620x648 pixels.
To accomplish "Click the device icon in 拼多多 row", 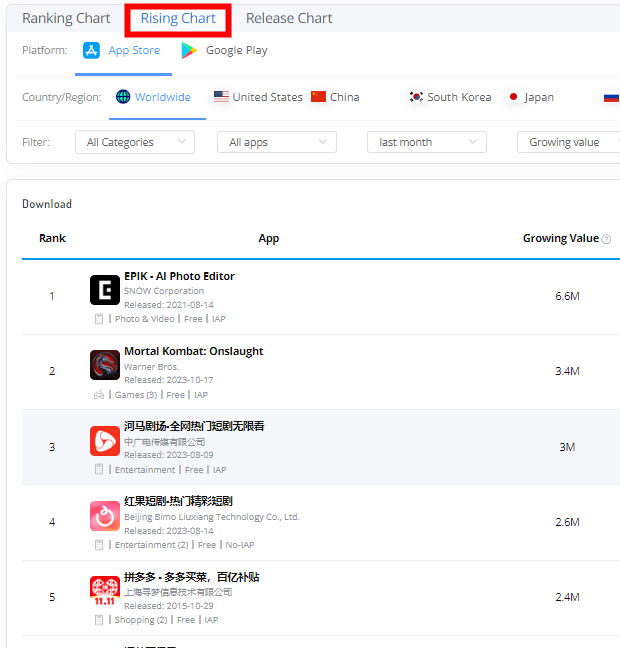I will tap(99, 620).
